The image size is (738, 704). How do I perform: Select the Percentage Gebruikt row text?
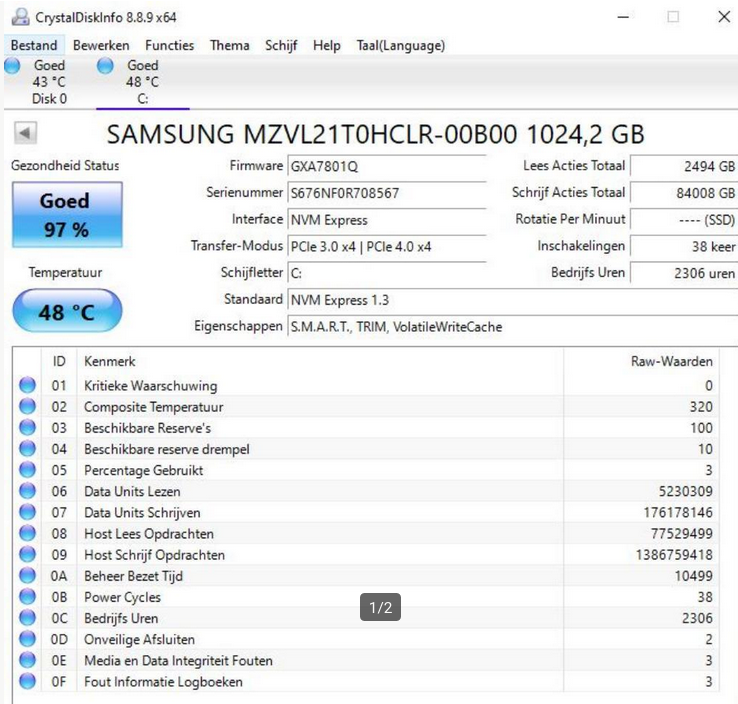point(144,471)
